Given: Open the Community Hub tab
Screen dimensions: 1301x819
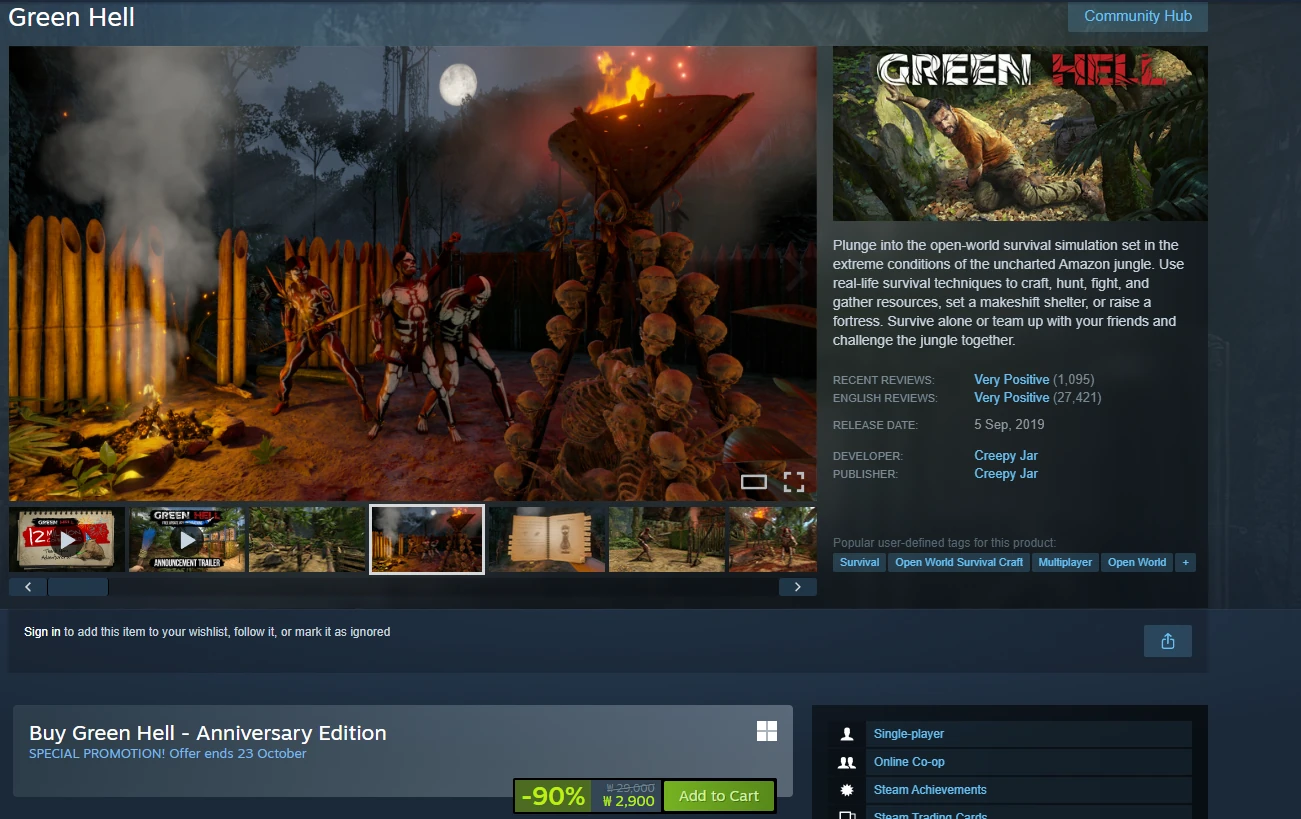Looking at the screenshot, I should 1138,16.
